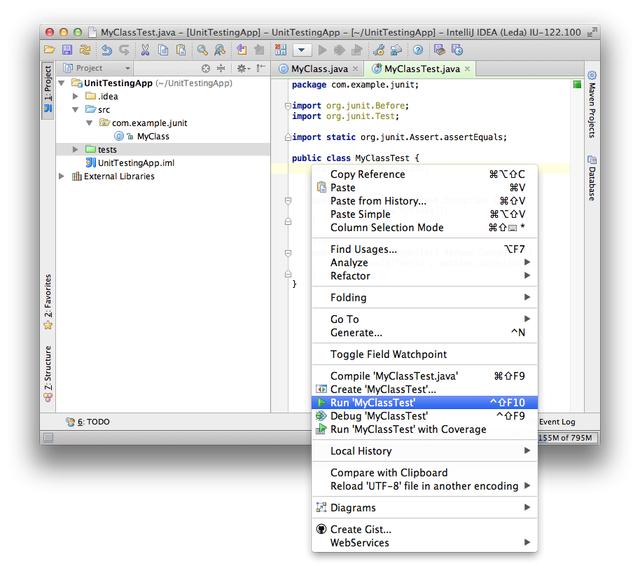Open the Refactor submenu
Screen dimensions: 640x566
click(x=424, y=276)
